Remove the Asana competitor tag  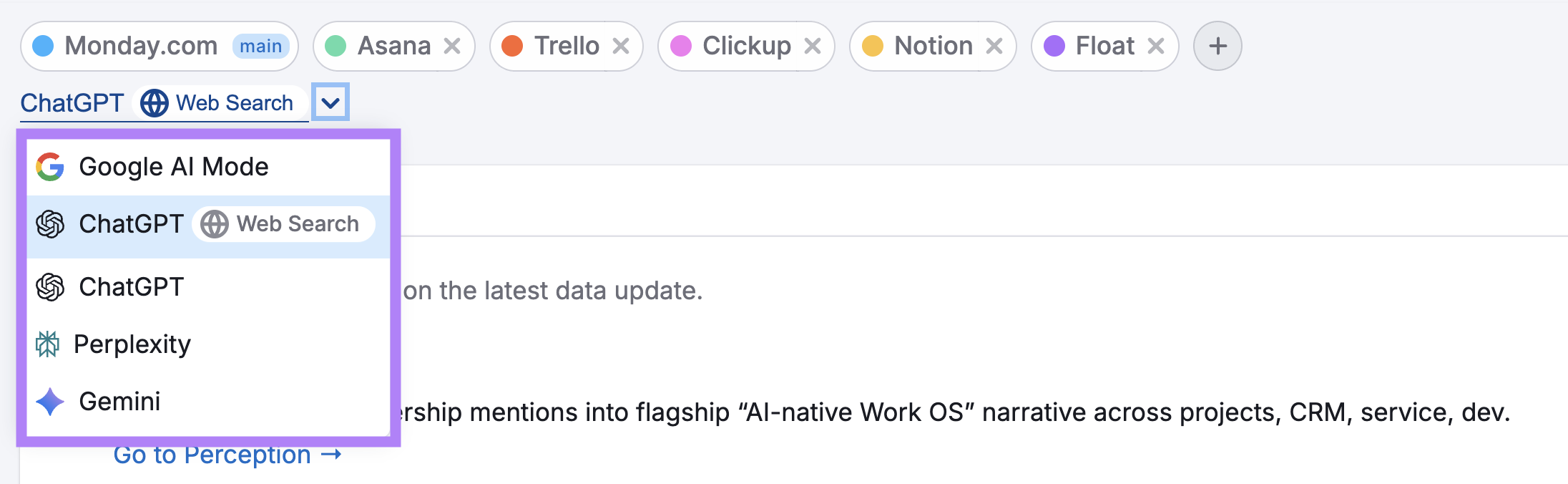tap(452, 46)
